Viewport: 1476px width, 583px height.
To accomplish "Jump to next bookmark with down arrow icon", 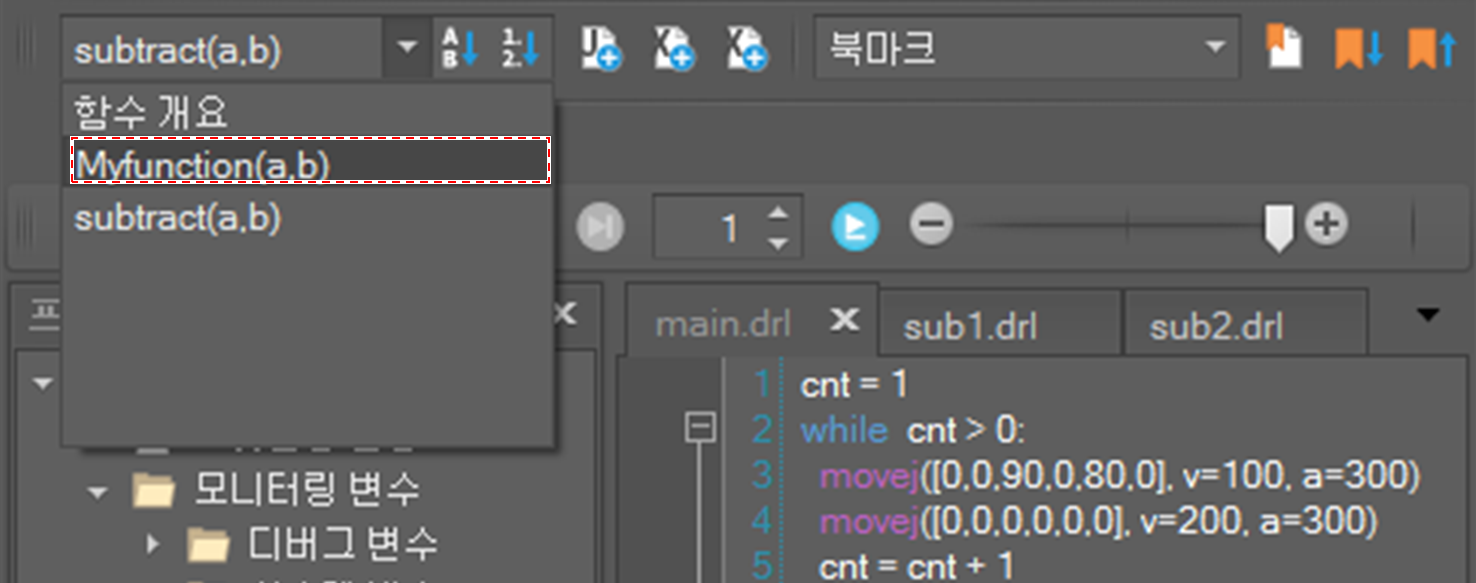I will 1358,48.
